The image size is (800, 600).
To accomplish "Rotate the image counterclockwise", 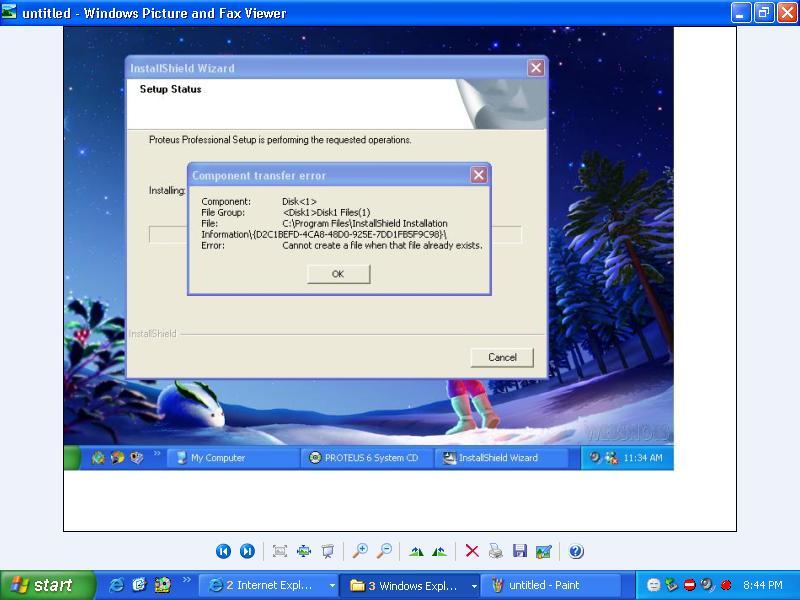I will (x=439, y=551).
